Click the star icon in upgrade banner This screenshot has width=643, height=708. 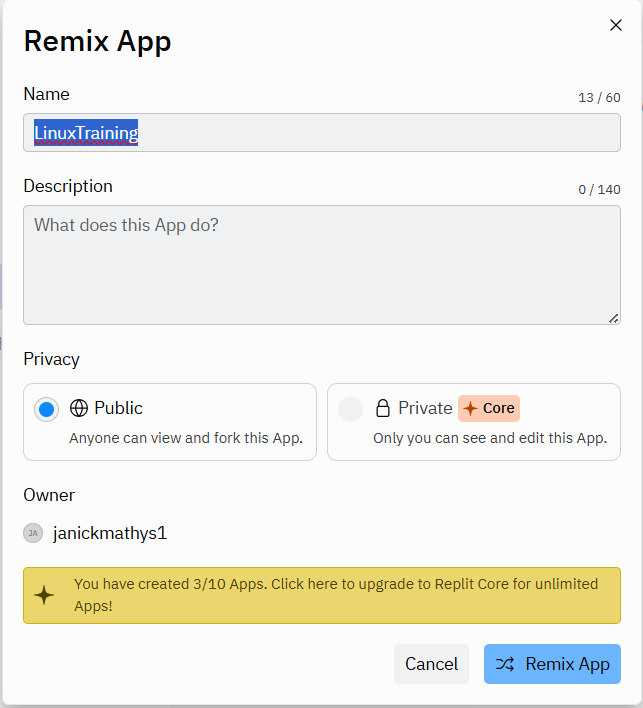click(x=45, y=595)
